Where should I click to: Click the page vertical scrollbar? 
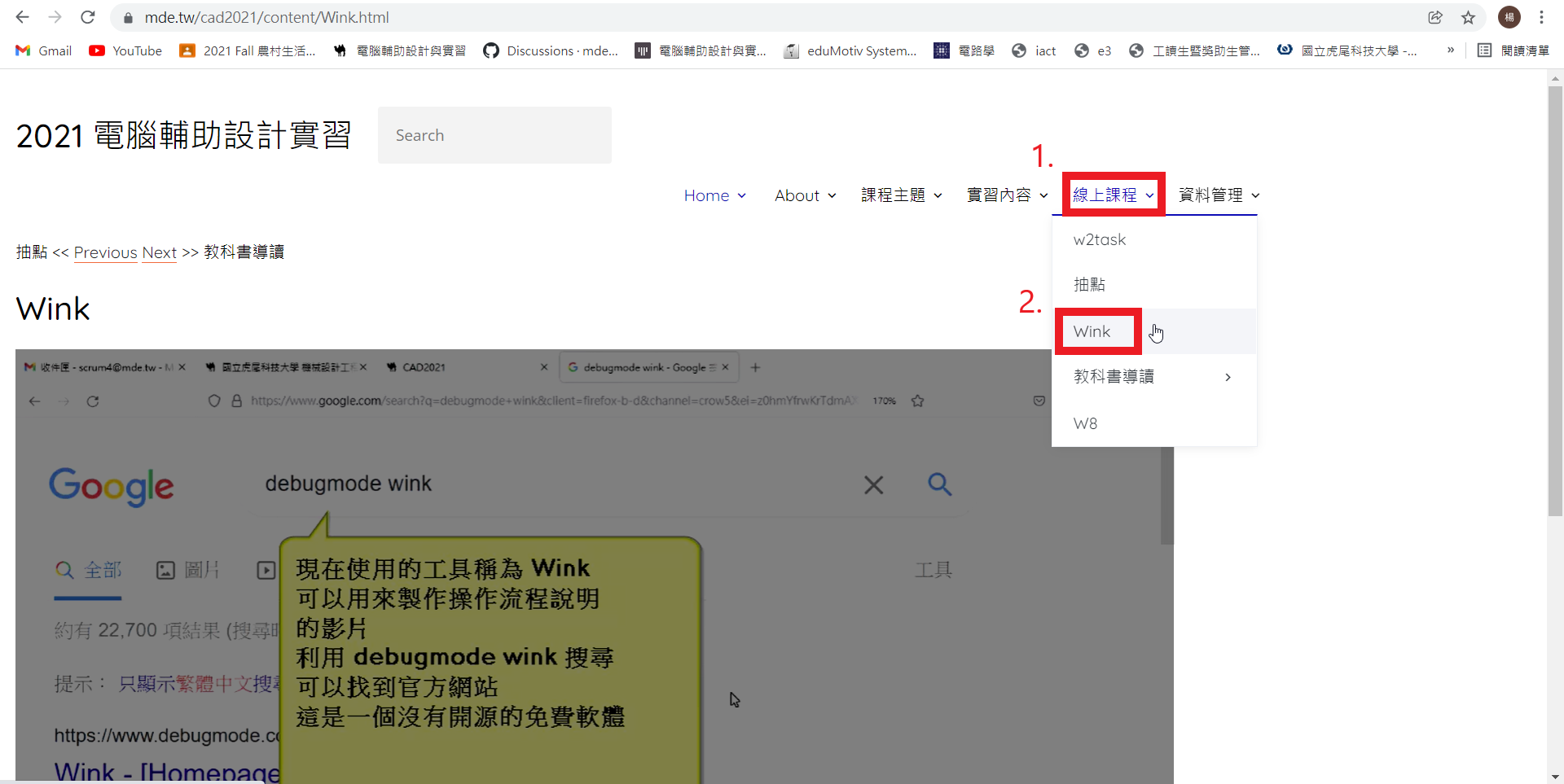tap(1555, 301)
